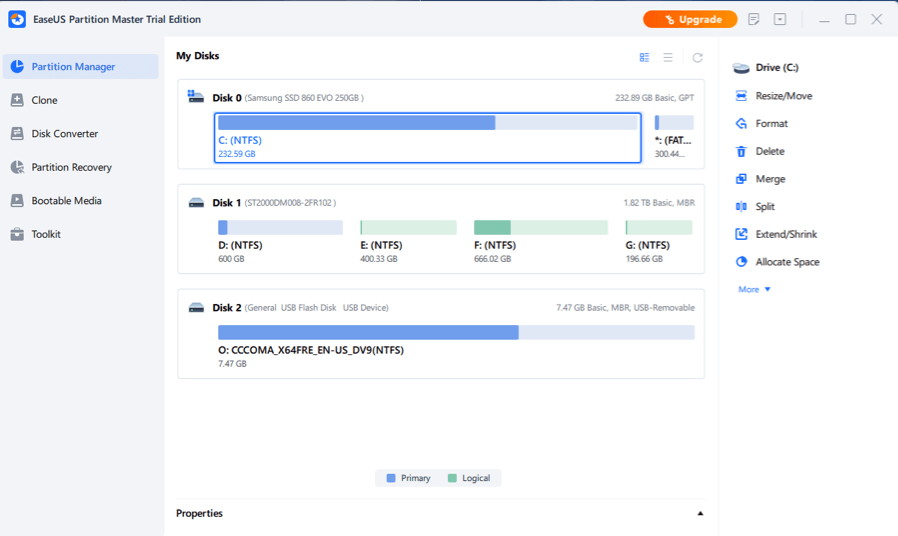Click the Extend/Shrink icon
This screenshot has height=536, width=898.
(741, 234)
